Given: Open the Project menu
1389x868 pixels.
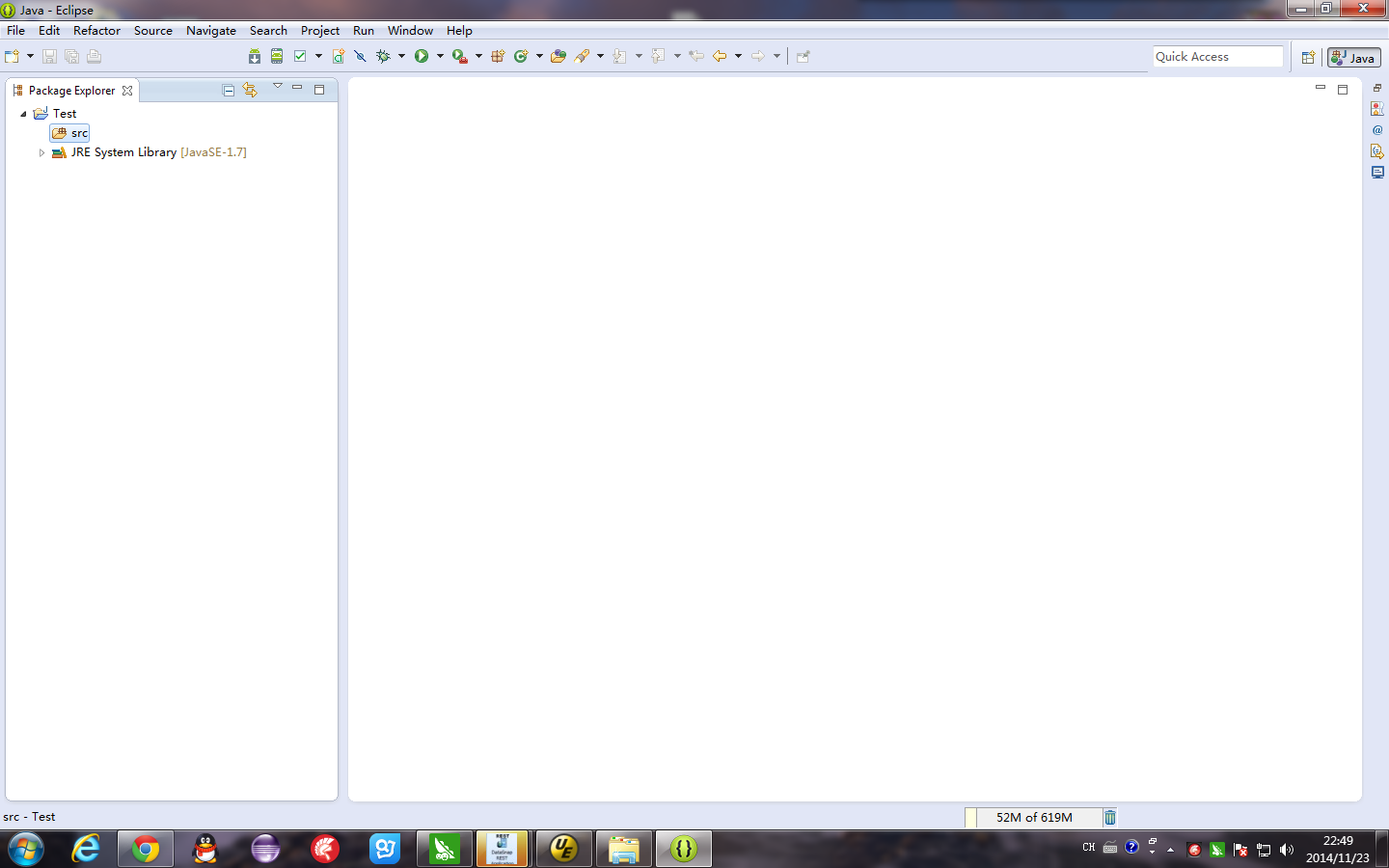Looking at the screenshot, I should (320, 31).
